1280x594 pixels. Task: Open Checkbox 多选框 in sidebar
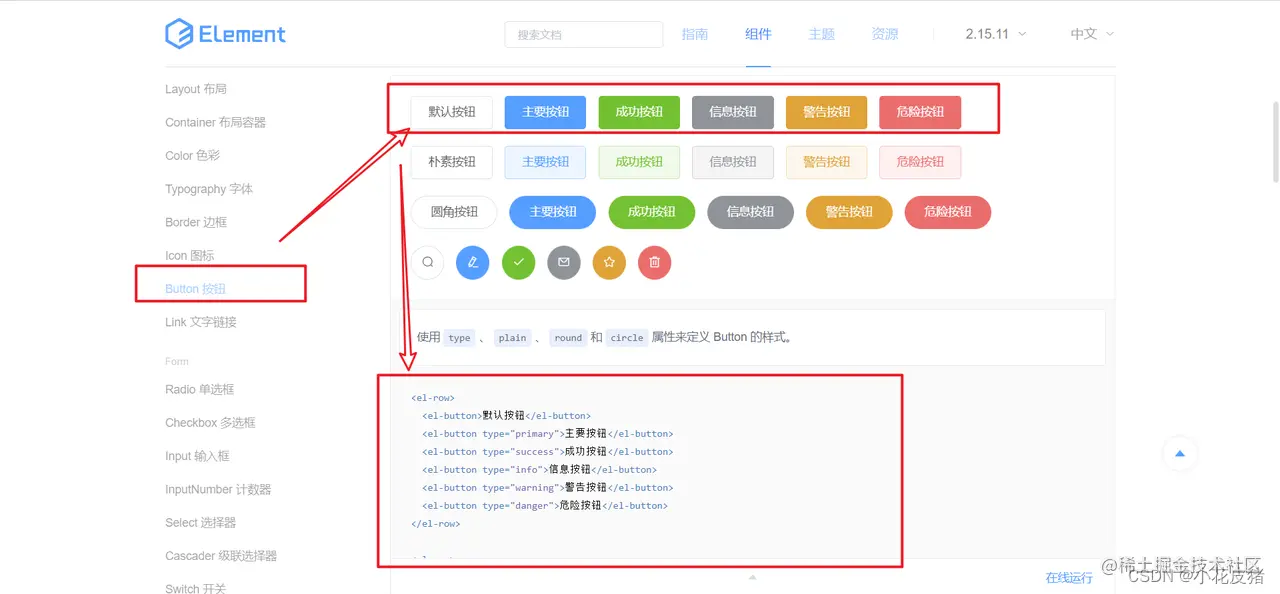pos(210,422)
